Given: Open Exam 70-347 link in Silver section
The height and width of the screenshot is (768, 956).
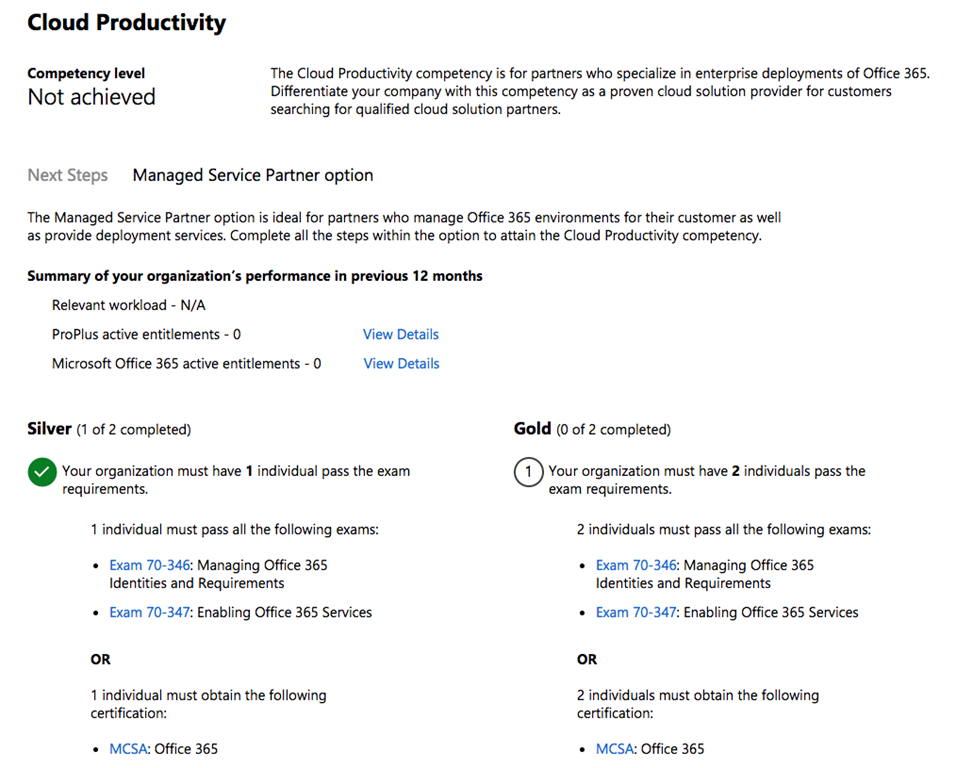Looking at the screenshot, I should [149, 612].
